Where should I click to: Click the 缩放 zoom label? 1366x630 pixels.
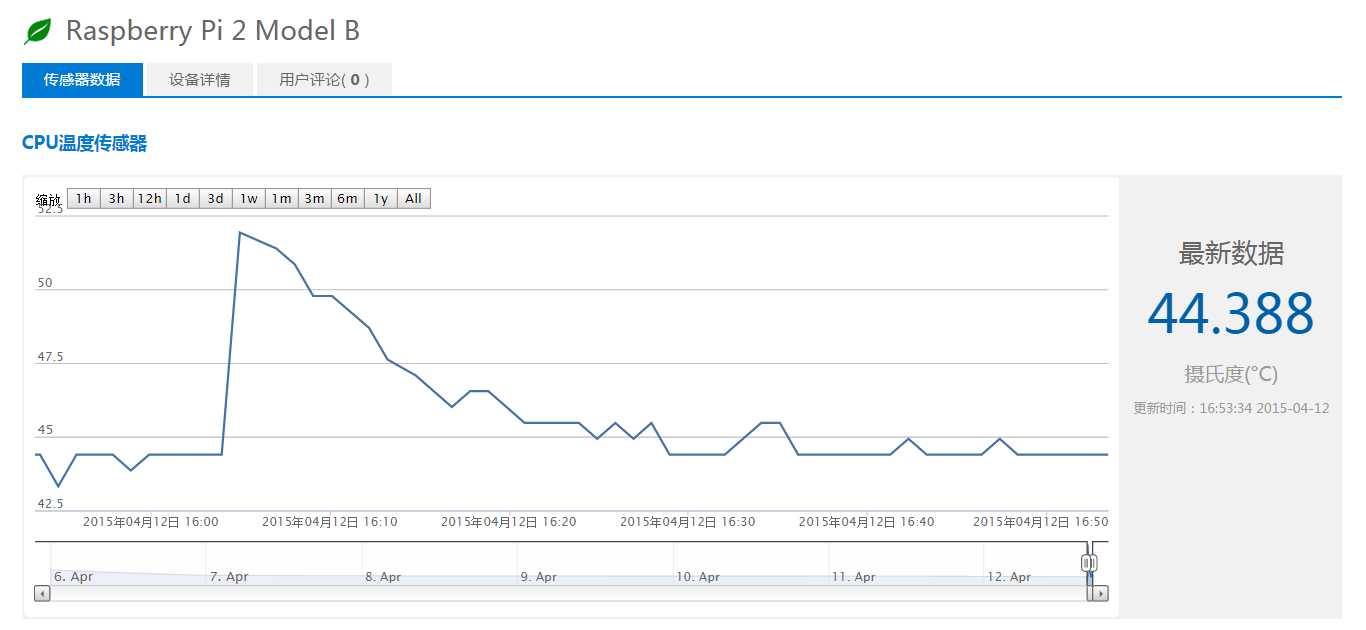pos(48,200)
